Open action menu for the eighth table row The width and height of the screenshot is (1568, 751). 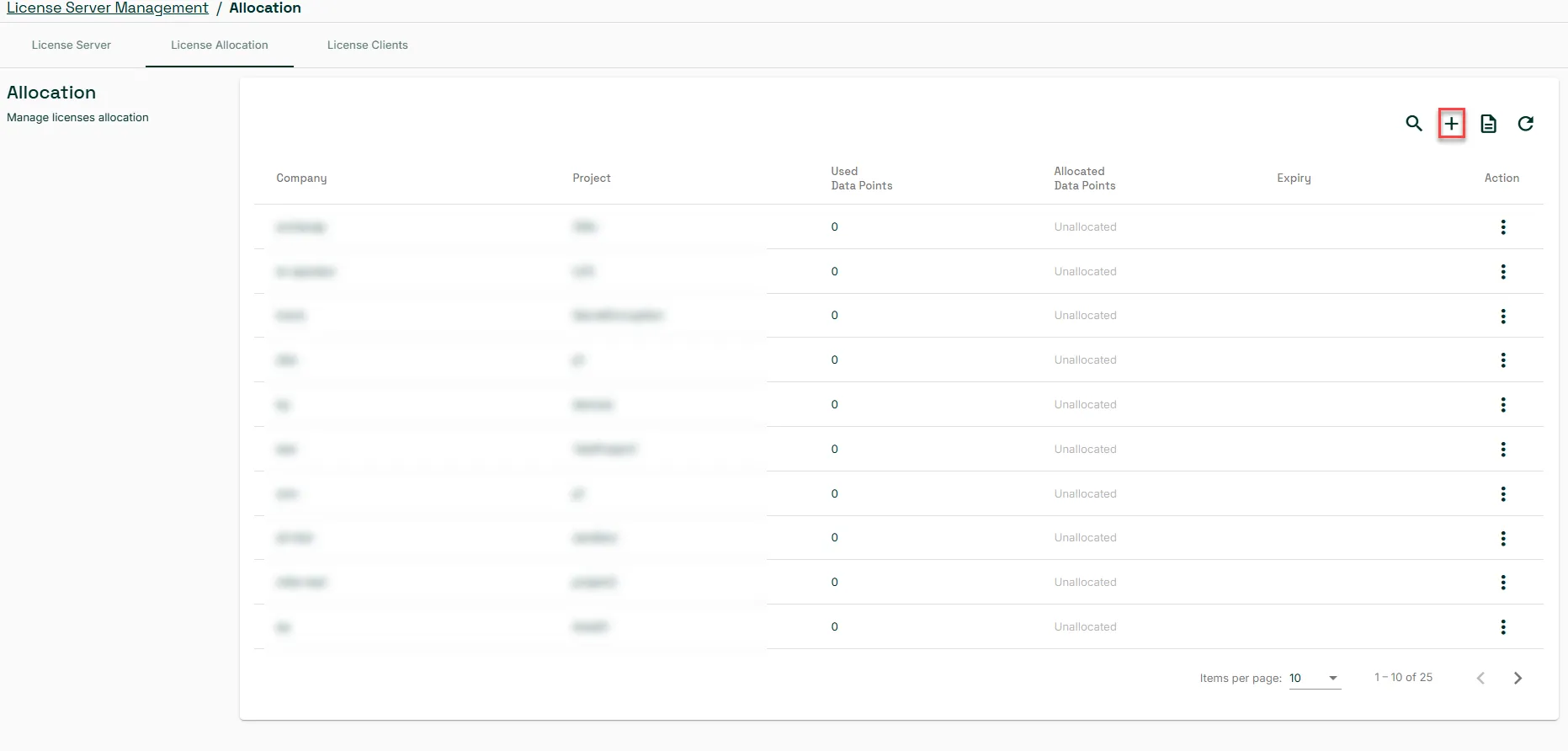pos(1503,539)
